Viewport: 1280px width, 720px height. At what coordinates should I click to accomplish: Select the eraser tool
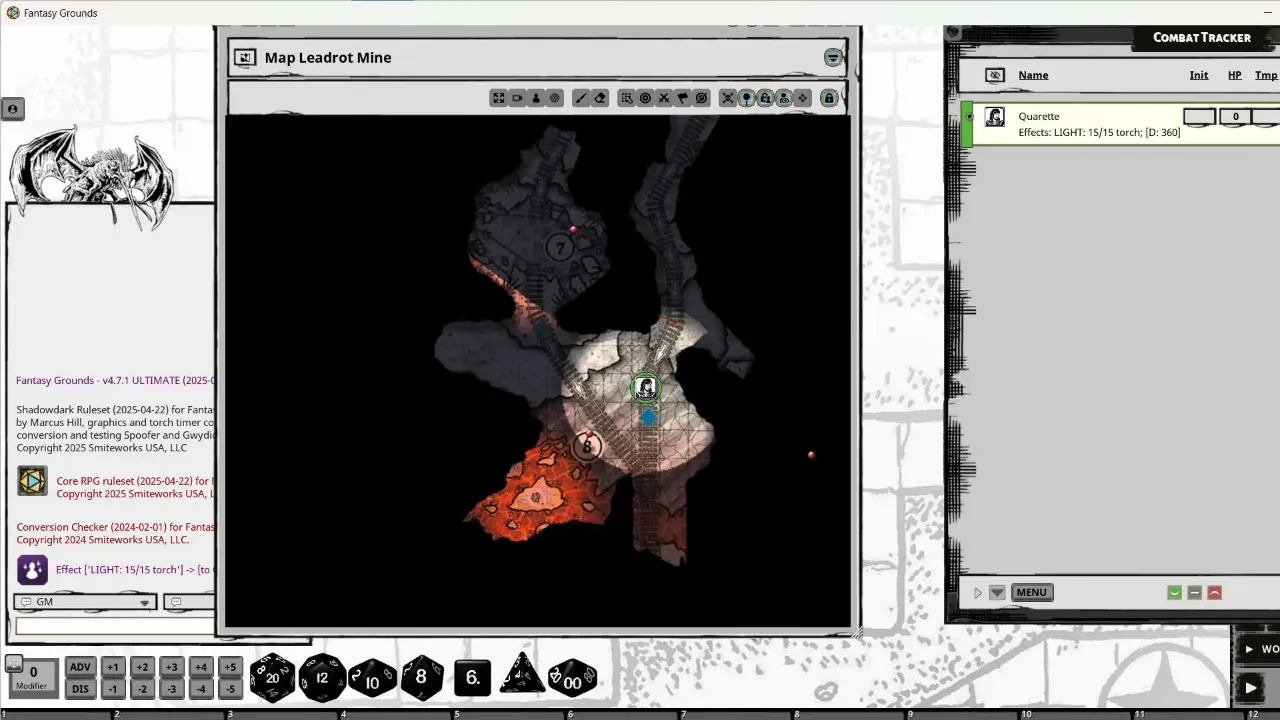click(x=600, y=98)
